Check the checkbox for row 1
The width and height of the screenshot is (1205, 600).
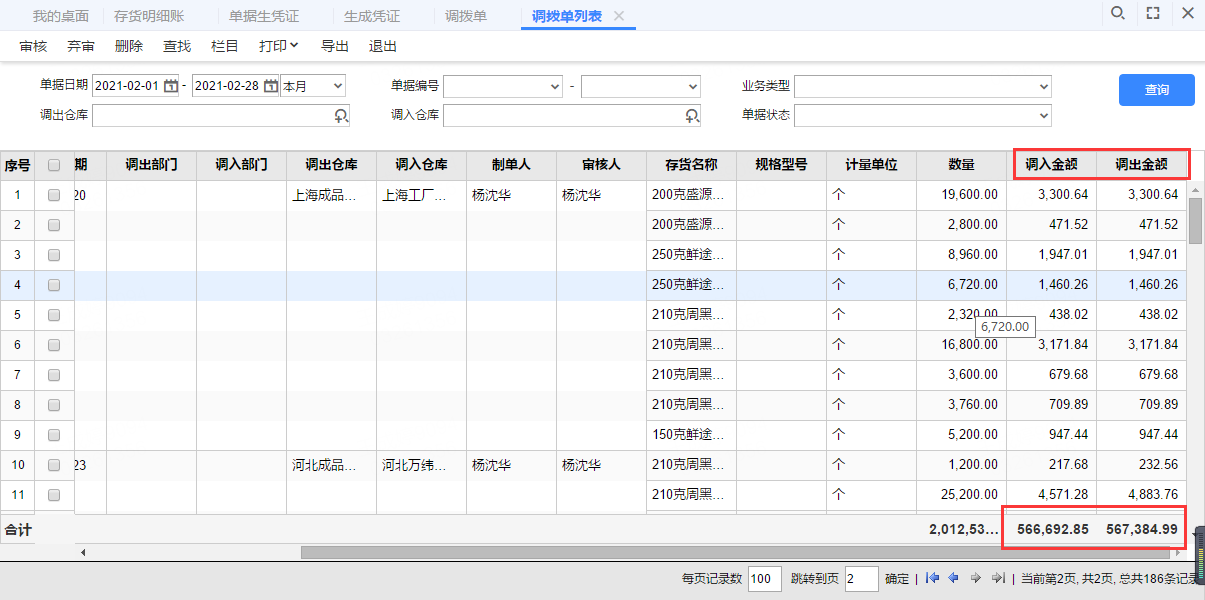54,195
